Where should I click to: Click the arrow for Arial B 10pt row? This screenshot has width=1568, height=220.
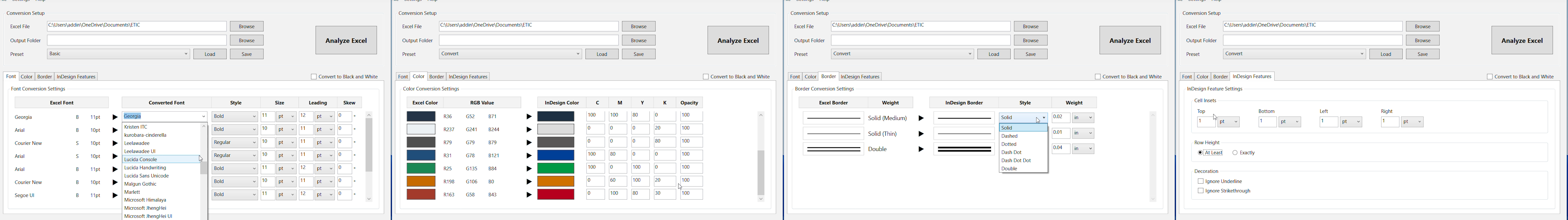tap(115, 130)
